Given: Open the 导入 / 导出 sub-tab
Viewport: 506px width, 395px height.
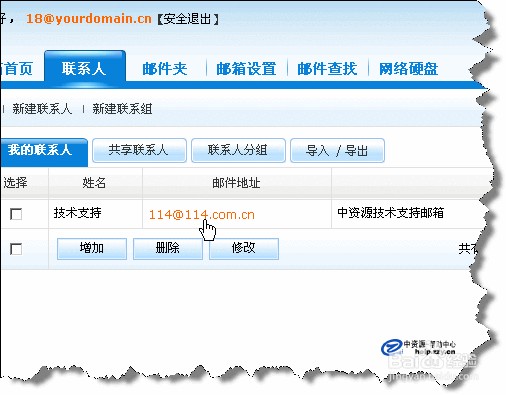Looking at the screenshot, I should point(337,151).
